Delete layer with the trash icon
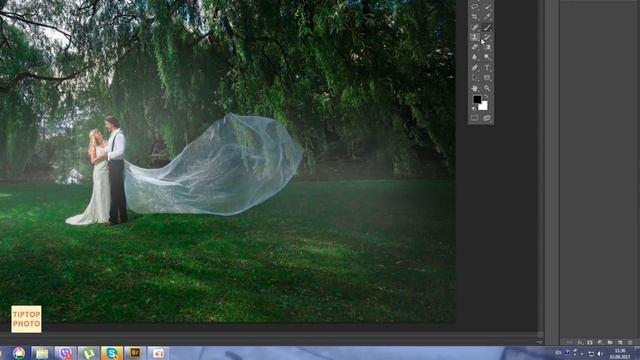 pyautogui.click(x=630, y=342)
